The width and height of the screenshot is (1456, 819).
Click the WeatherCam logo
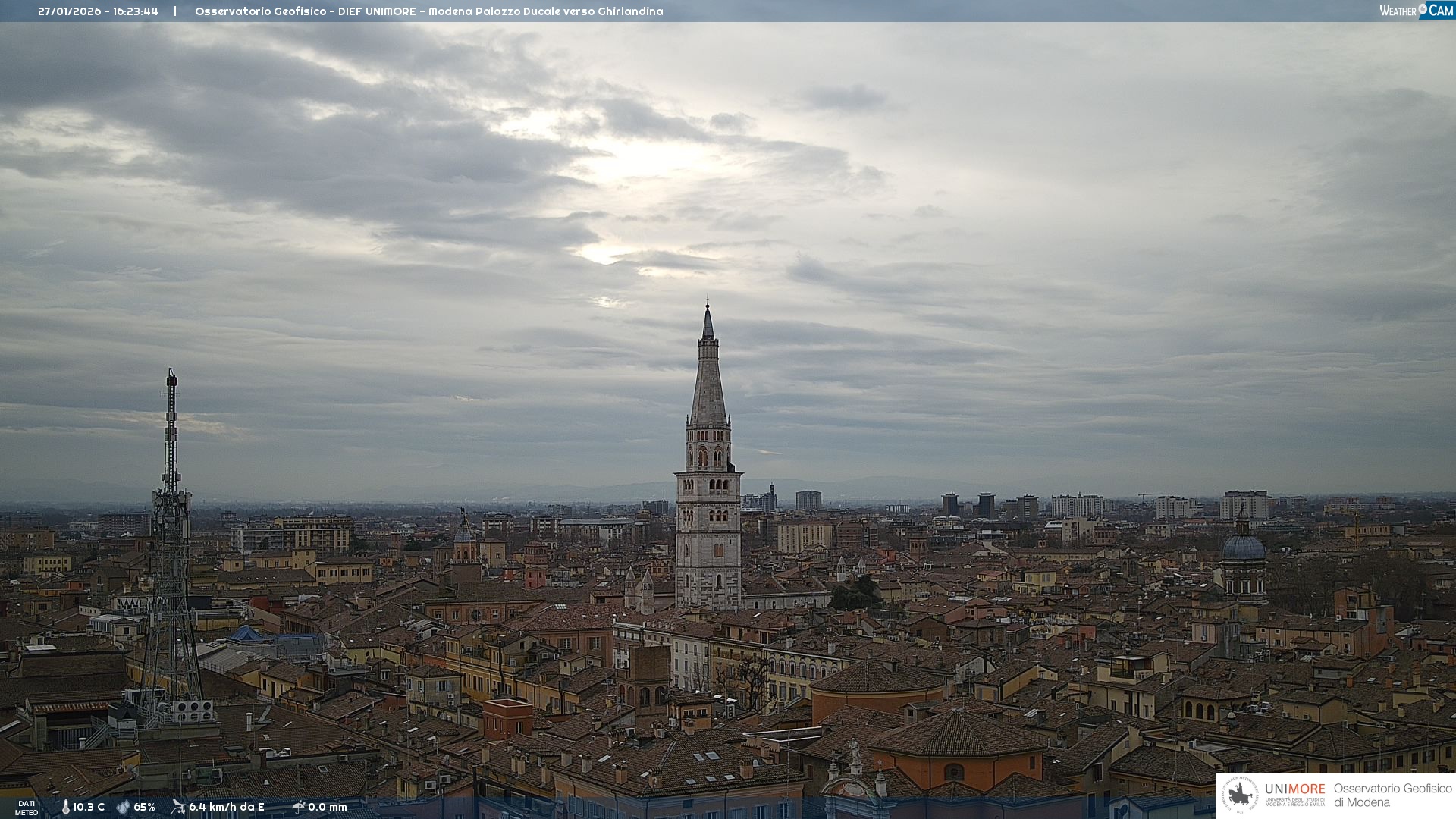coord(1416,11)
